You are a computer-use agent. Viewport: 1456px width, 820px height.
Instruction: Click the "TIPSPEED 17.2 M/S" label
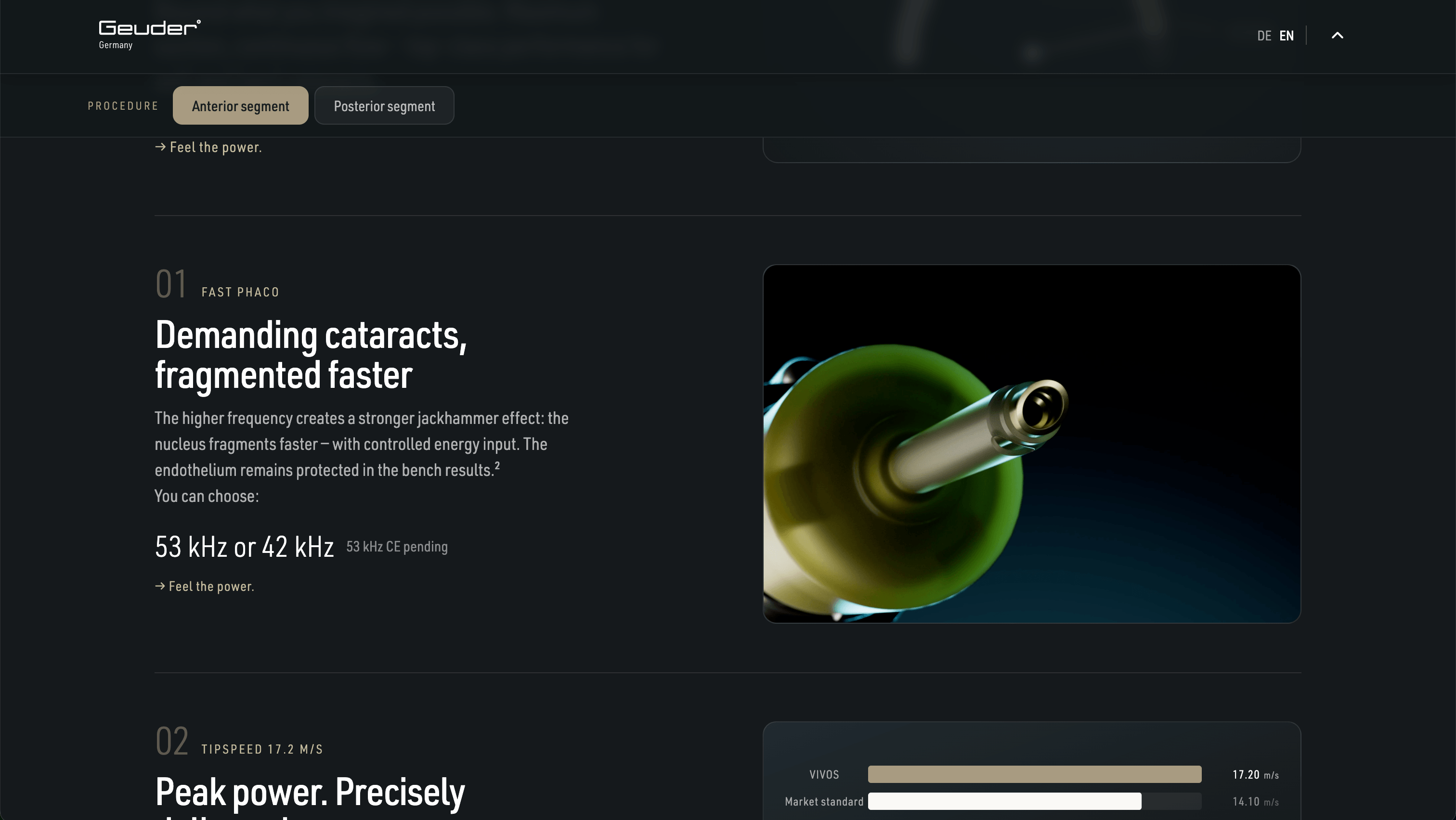(x=262, y=749)
